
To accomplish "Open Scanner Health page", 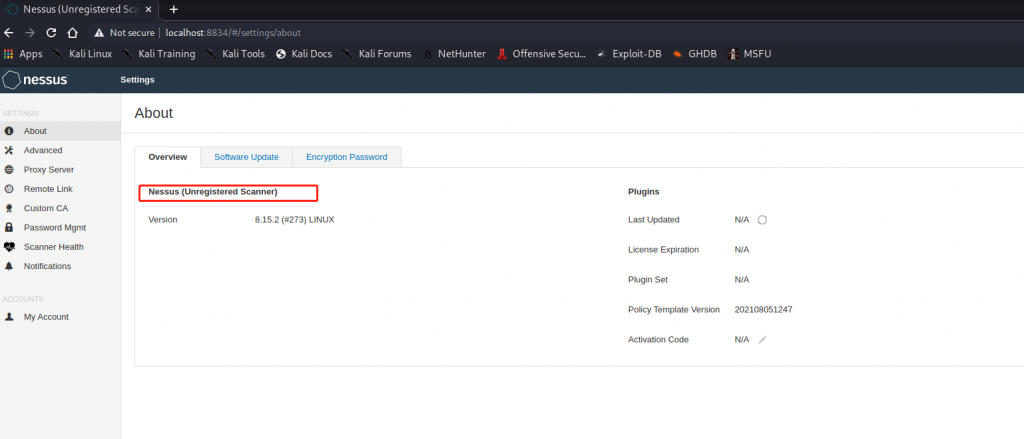I will pyautogui.click(x=60, y=247).
